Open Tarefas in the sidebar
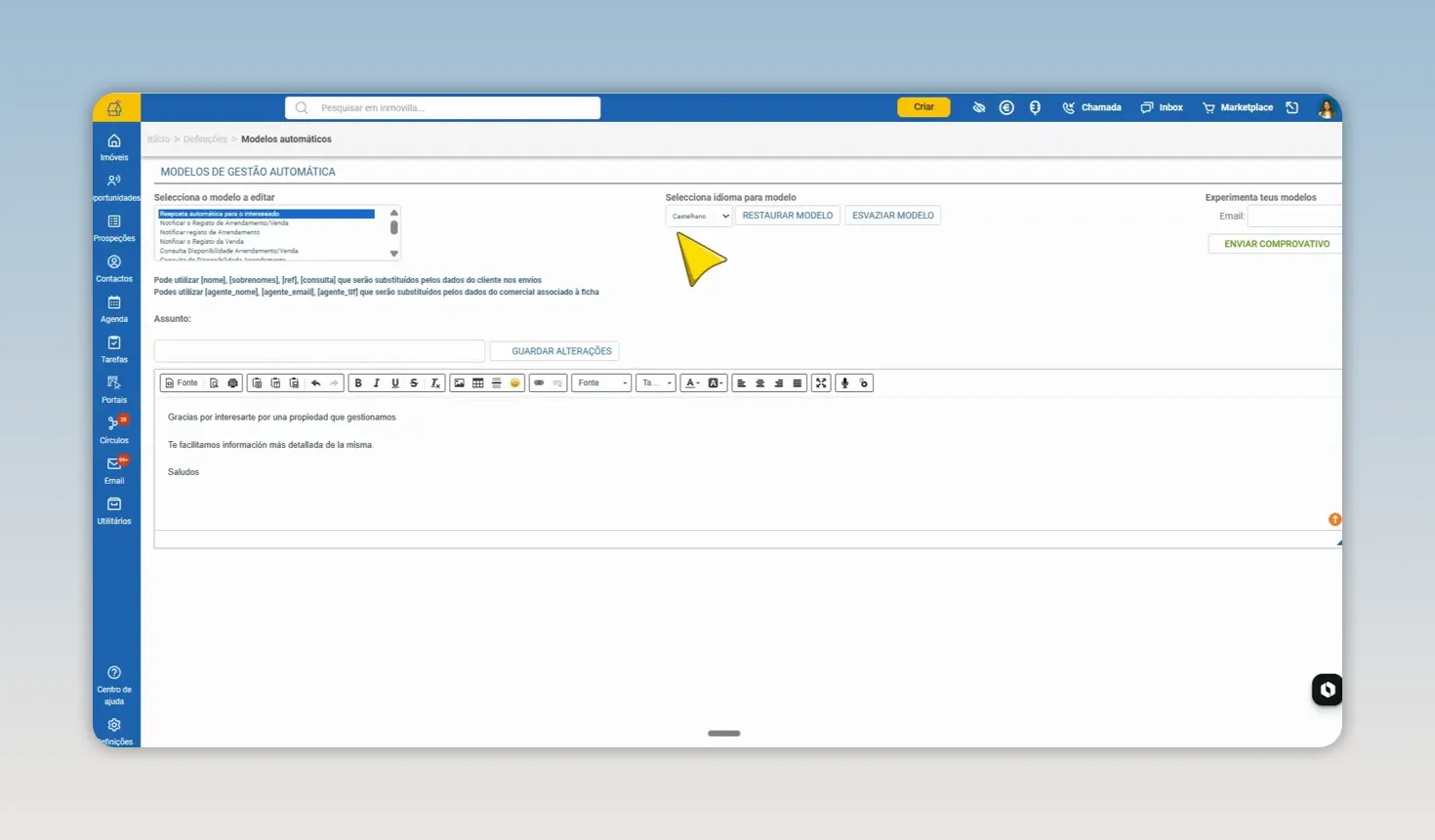The width and height of the screenshot is (1435, 840). (114, 349)
